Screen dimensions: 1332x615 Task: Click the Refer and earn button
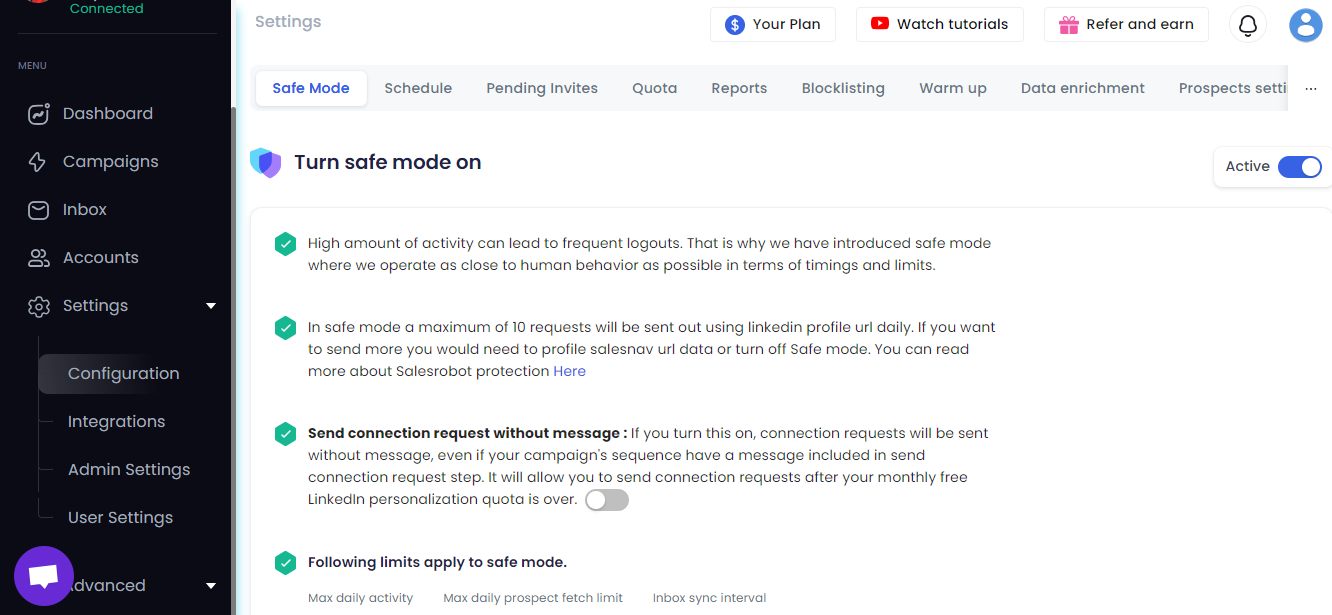[x=1126, y=24]
